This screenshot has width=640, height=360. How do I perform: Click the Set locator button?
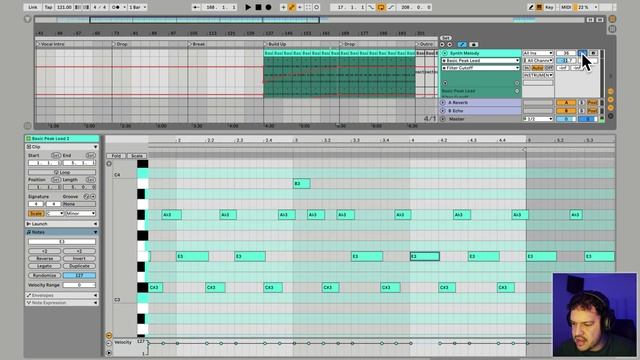click(446, 38)
